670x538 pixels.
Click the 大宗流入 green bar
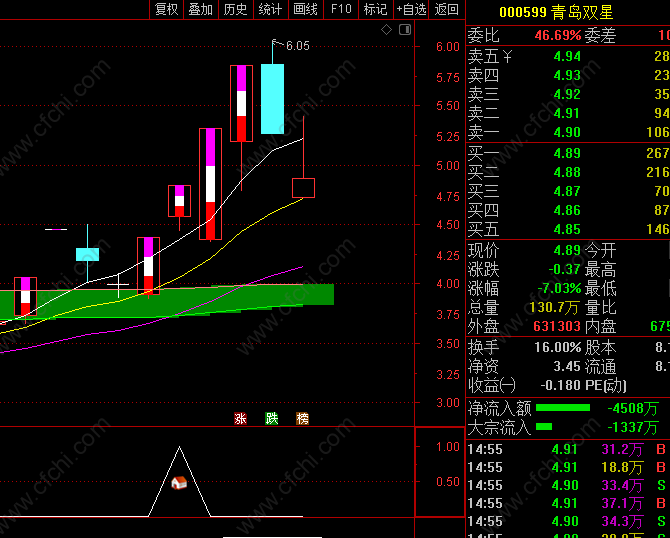click(544, 426)
